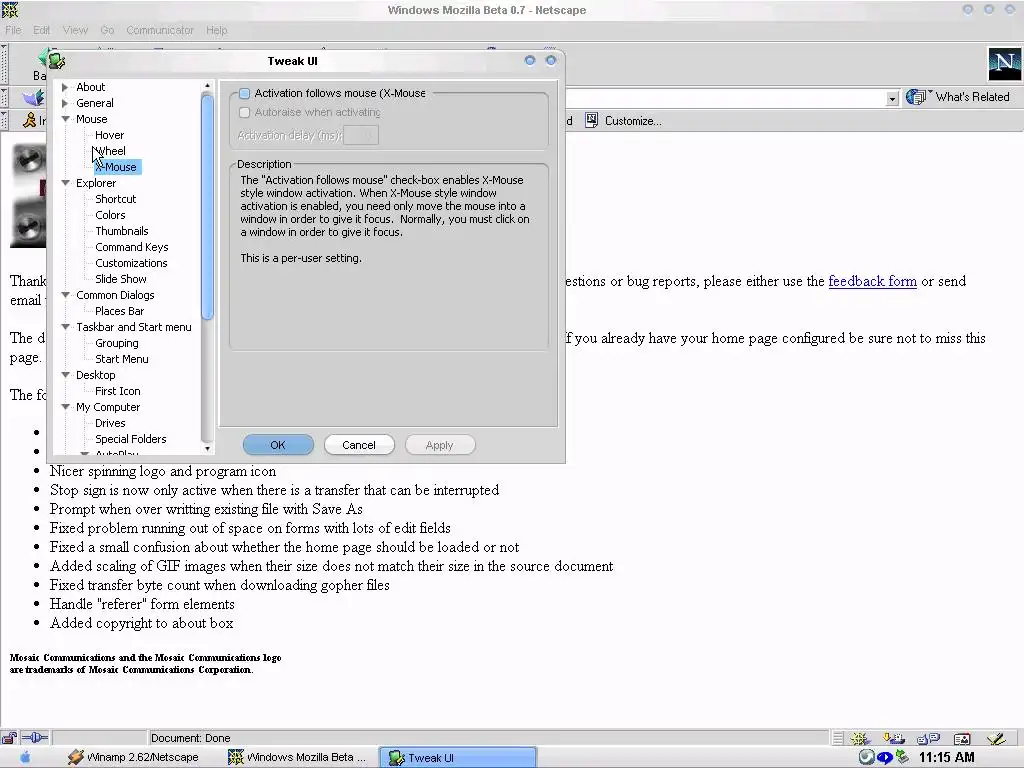Open the File menu in Netscape
This screenshot has width=1024, height=768.
pyautogui.click(x=13, y=30)
